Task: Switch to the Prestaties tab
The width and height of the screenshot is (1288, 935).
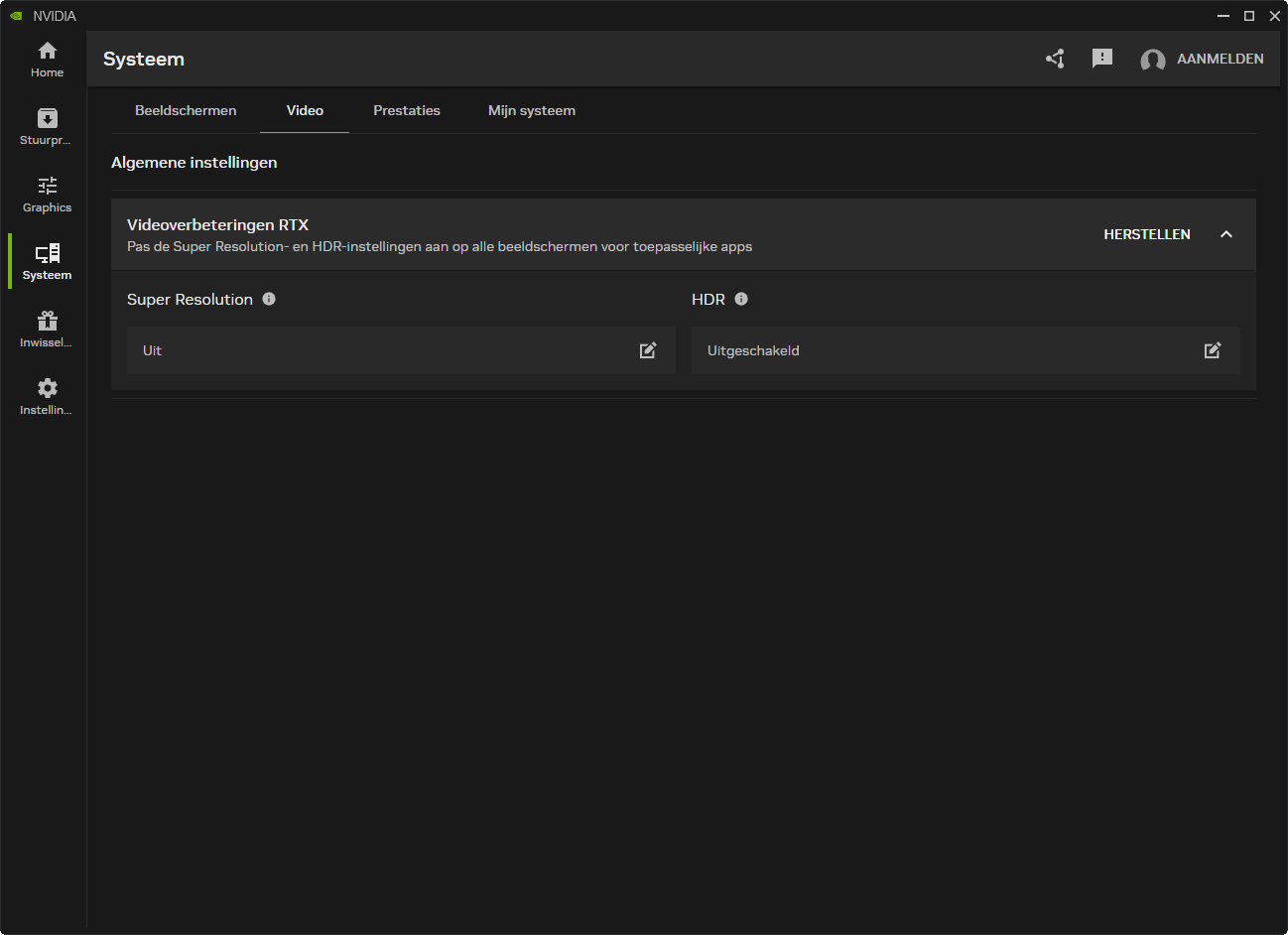Action: pos(407,110)
